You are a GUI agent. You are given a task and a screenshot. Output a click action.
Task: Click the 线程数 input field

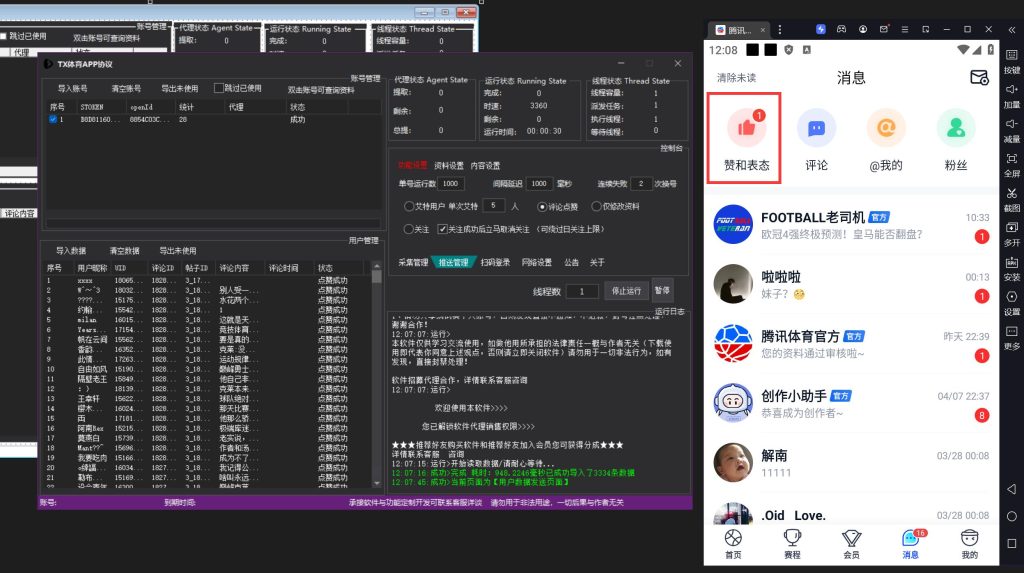click(581, 291)
